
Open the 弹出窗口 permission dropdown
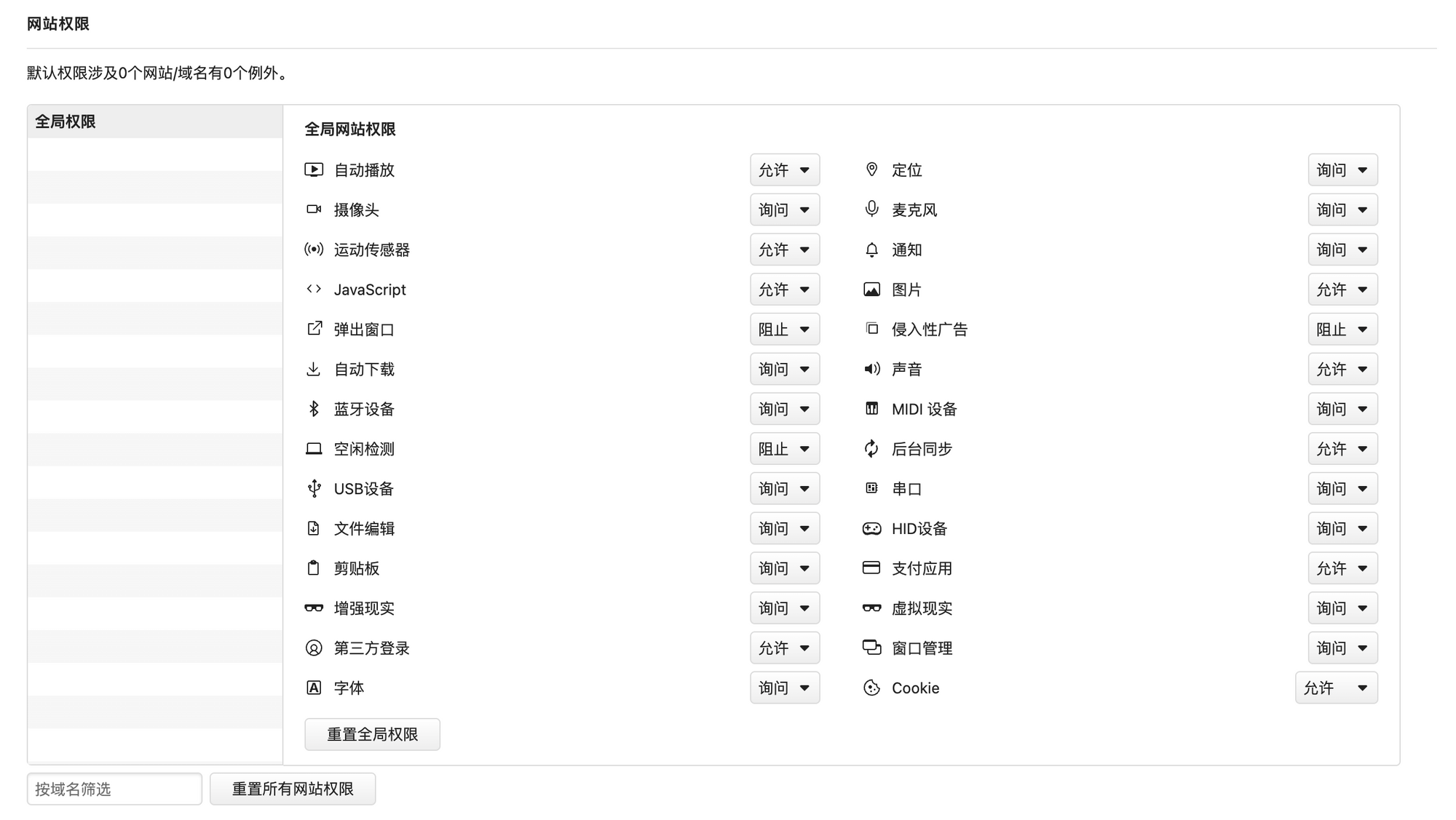(785, 329)
